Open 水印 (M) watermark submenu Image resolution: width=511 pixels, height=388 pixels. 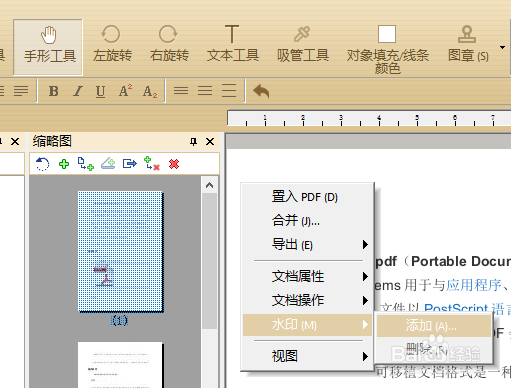tap(307, 325)
